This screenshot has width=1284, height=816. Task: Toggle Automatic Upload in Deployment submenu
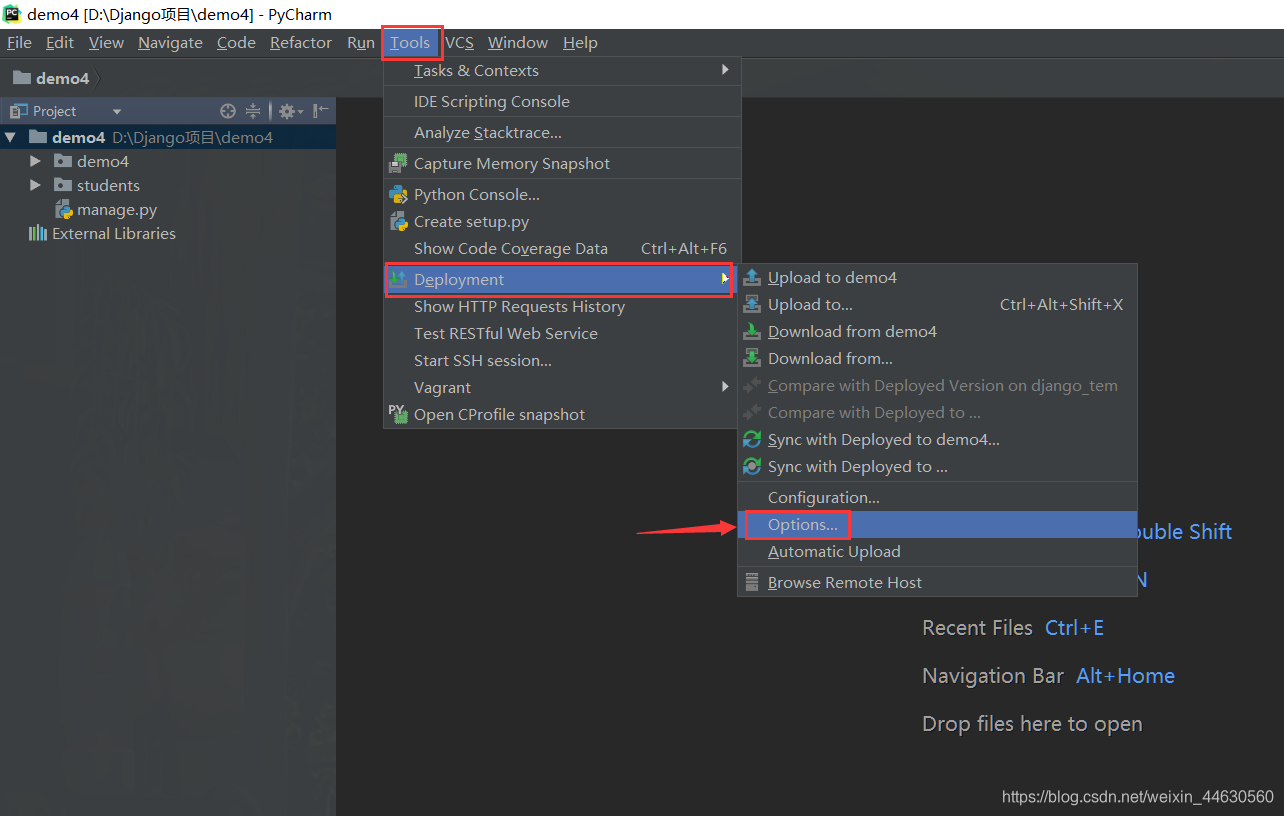[937, 551]
